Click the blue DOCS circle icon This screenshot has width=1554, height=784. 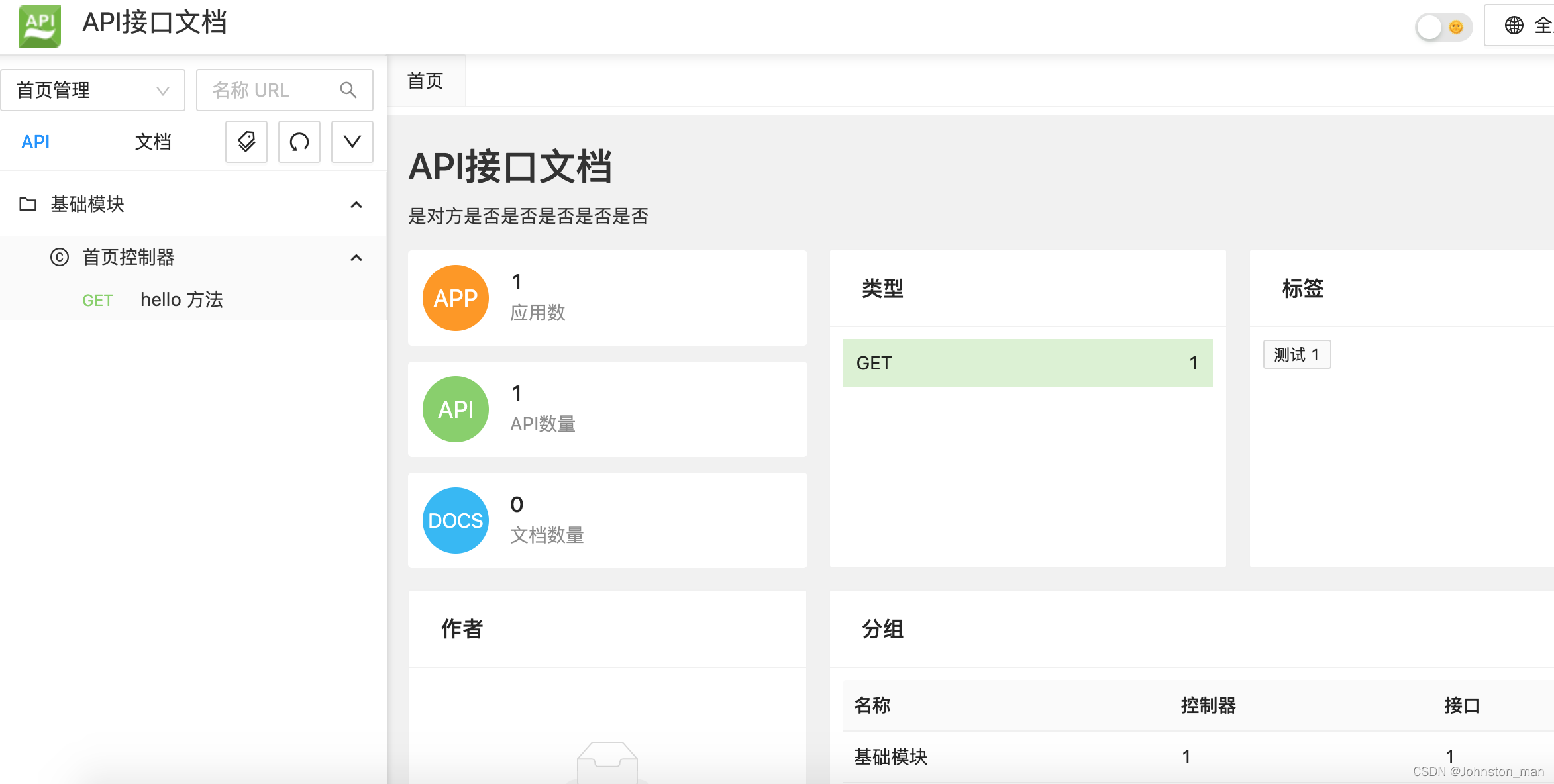pyautogui.click(x=456, y=520)
